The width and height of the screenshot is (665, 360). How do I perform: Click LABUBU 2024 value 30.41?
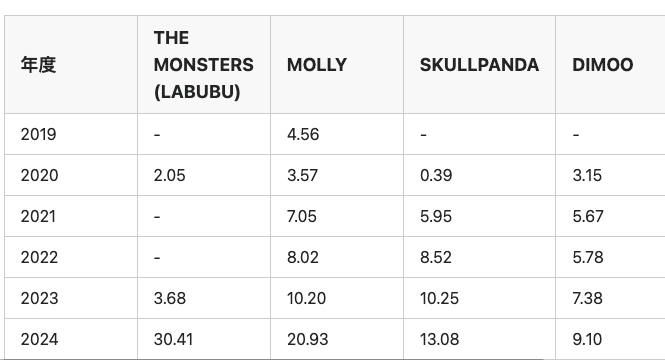point(173,339)
